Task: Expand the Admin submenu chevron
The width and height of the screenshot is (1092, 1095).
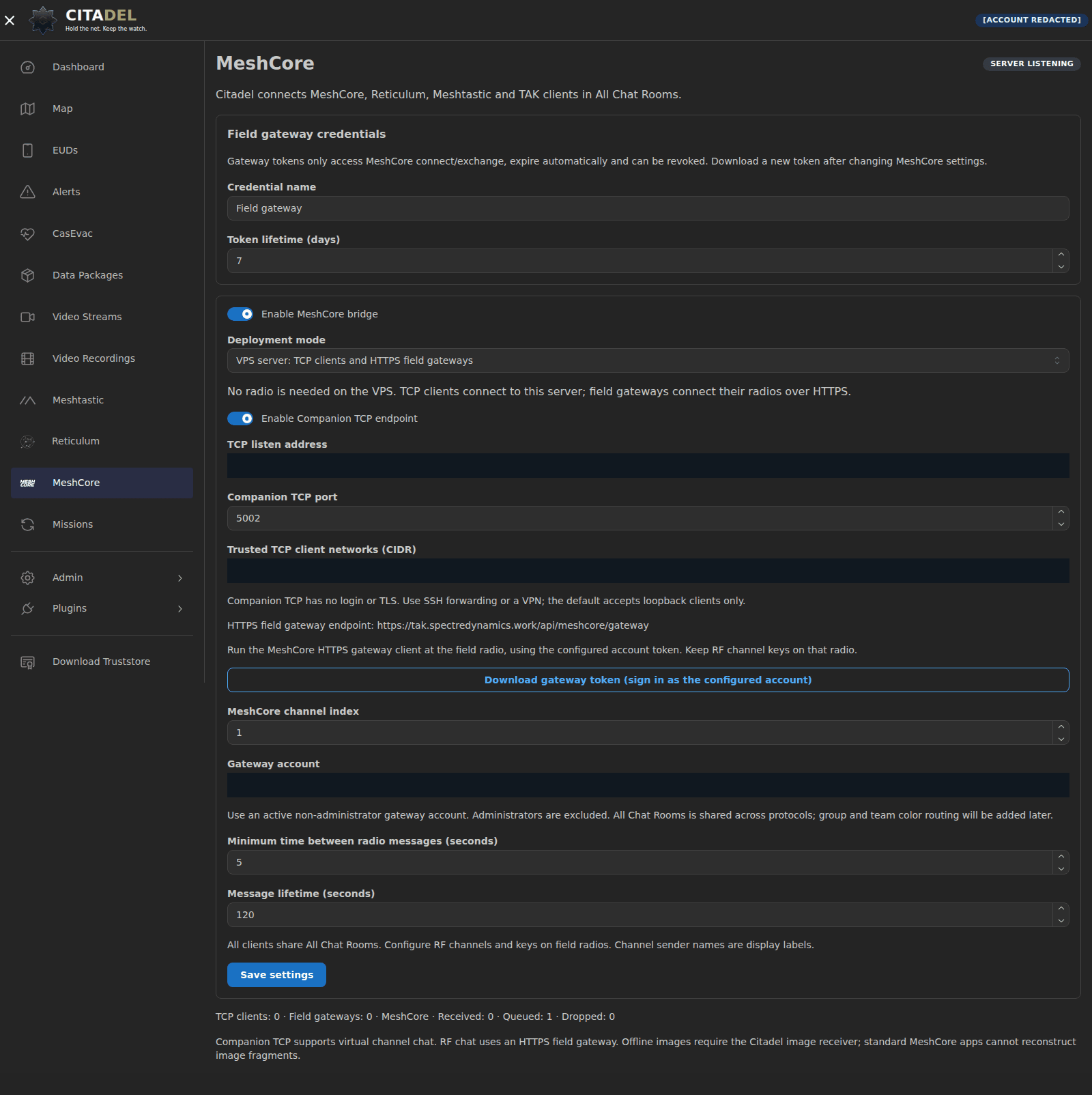Action: (x=180, y=578)
